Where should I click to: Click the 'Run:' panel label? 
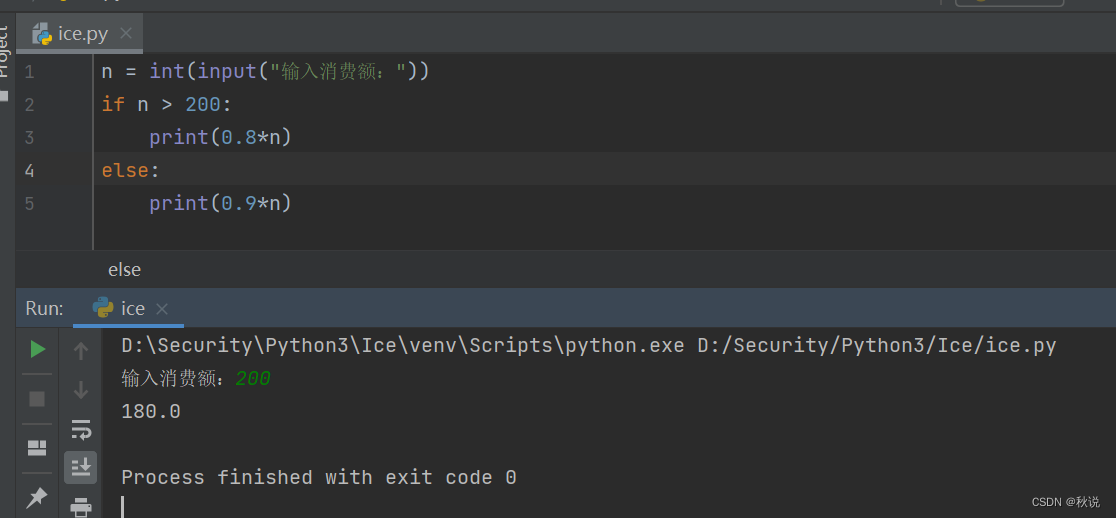[x=44, y=308]
